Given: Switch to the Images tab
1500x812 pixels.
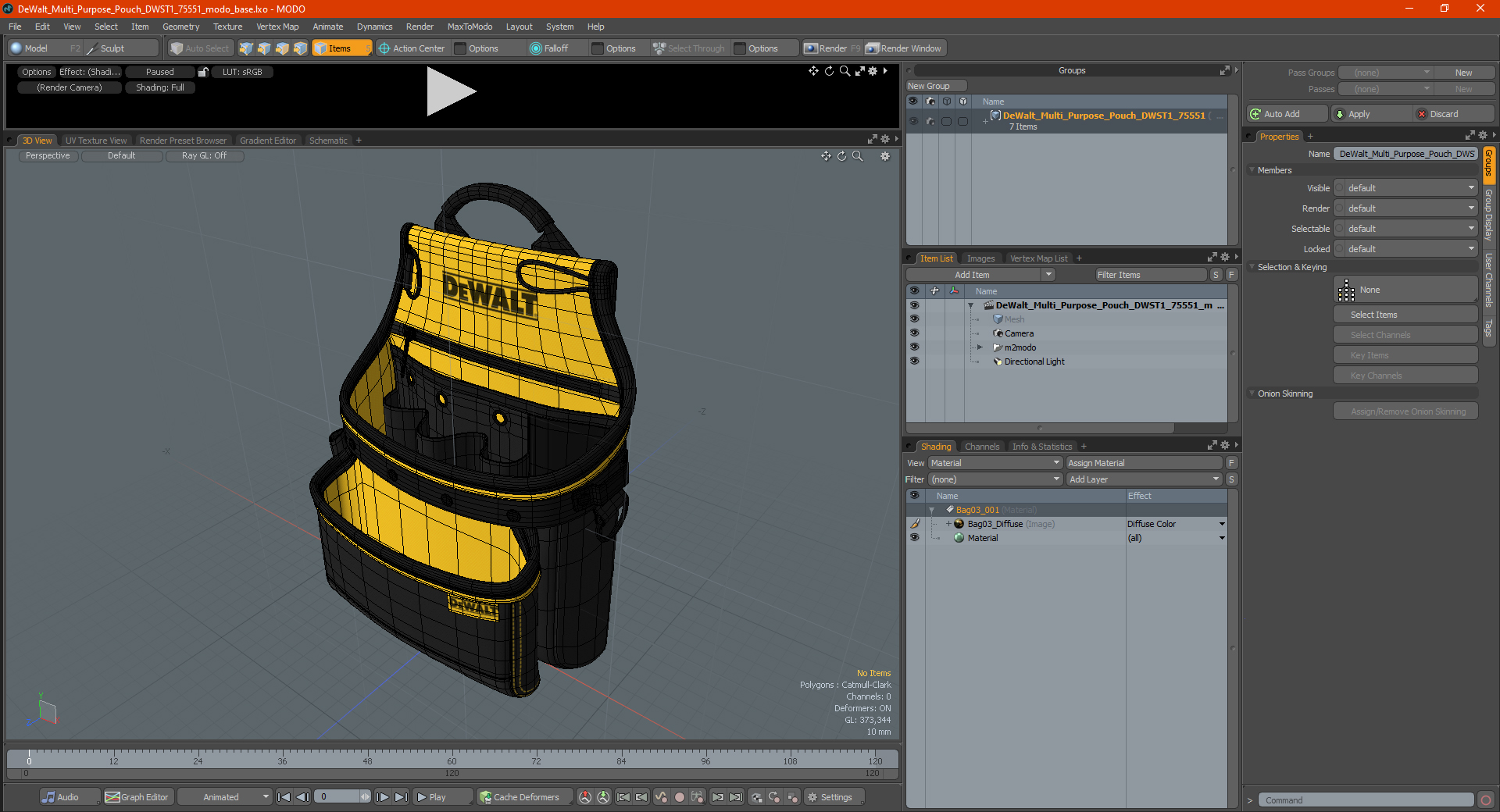Looking at the screenshot, I should (980, 258).
